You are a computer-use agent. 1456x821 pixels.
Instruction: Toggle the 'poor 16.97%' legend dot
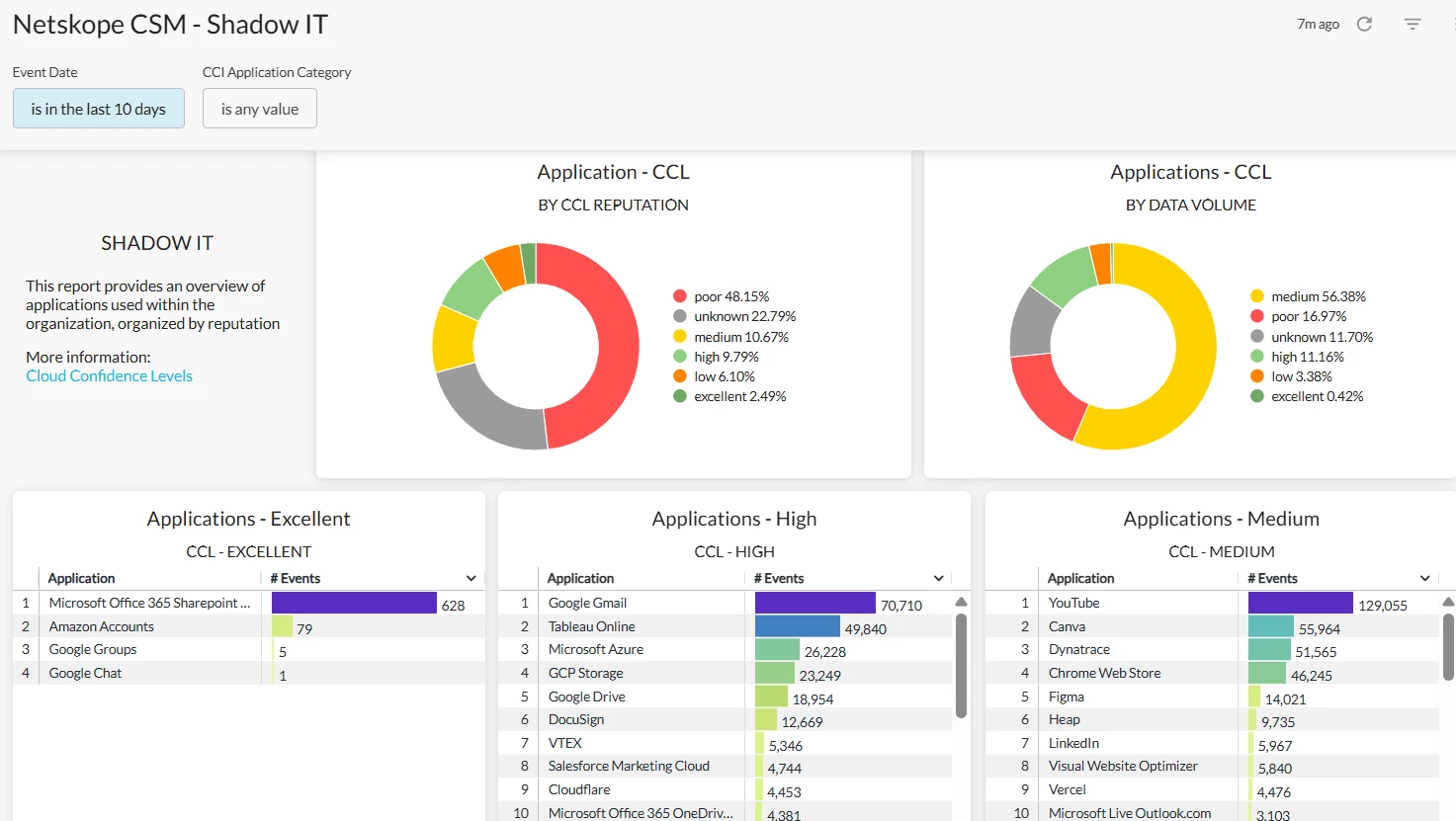coord(1257,316)
